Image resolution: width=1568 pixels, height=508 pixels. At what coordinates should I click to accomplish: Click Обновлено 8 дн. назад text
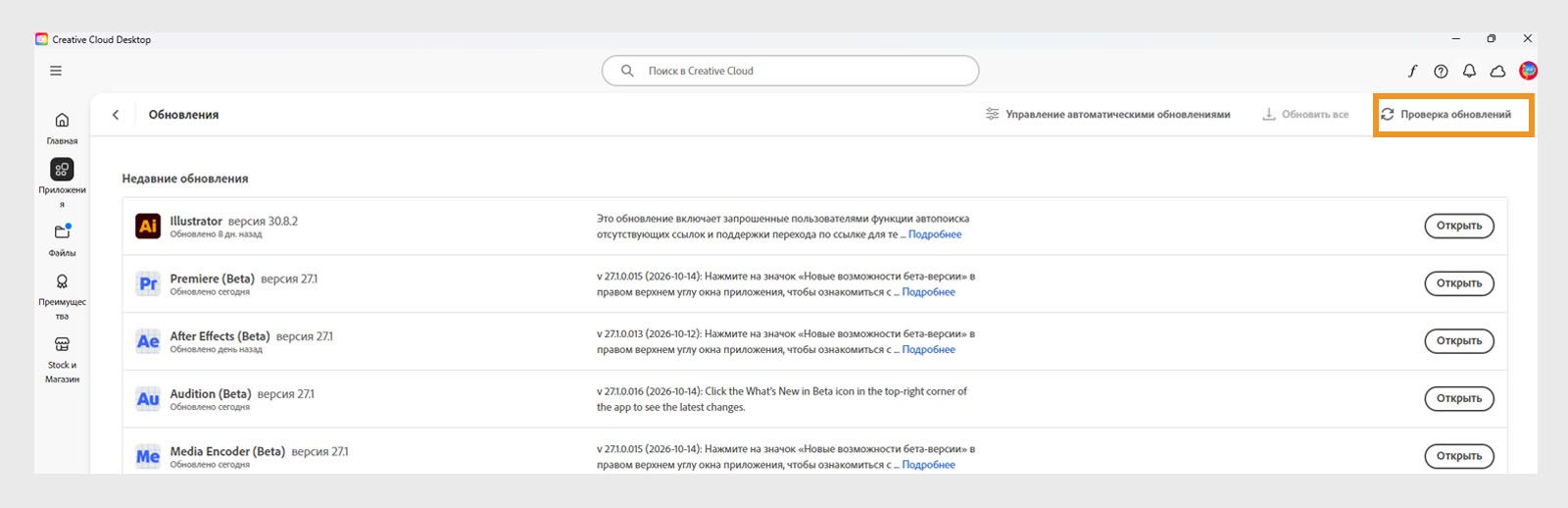tap(216, 234)
